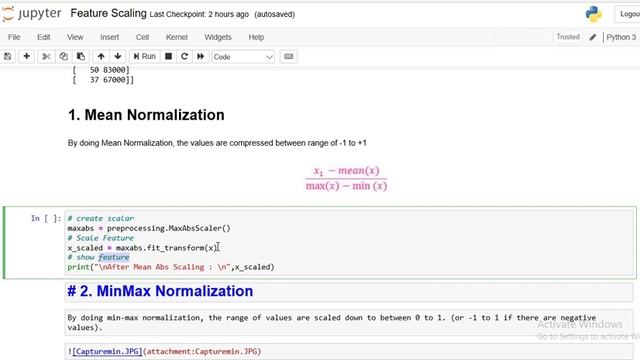
Task: Open the Widgets menu
Action: click(x=218, y=37)
